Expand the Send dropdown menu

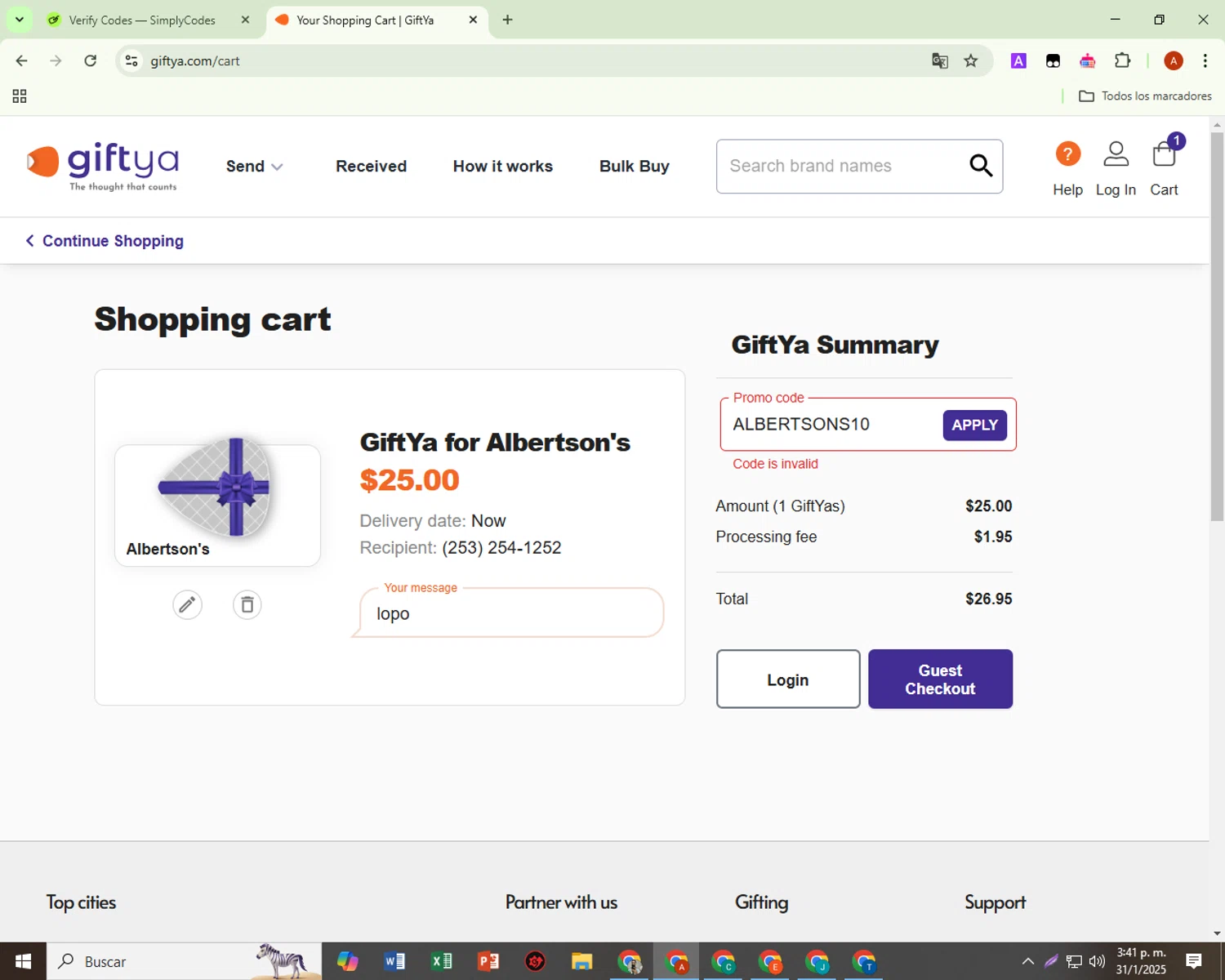254,166
